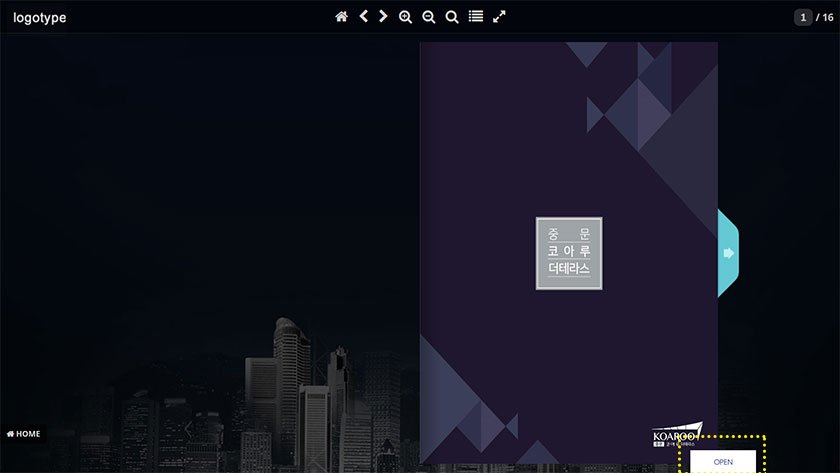Image resolution: width=840 pixels, height=473 pixels.
Task: Show the table of contents list
Action: pos(476,17)
